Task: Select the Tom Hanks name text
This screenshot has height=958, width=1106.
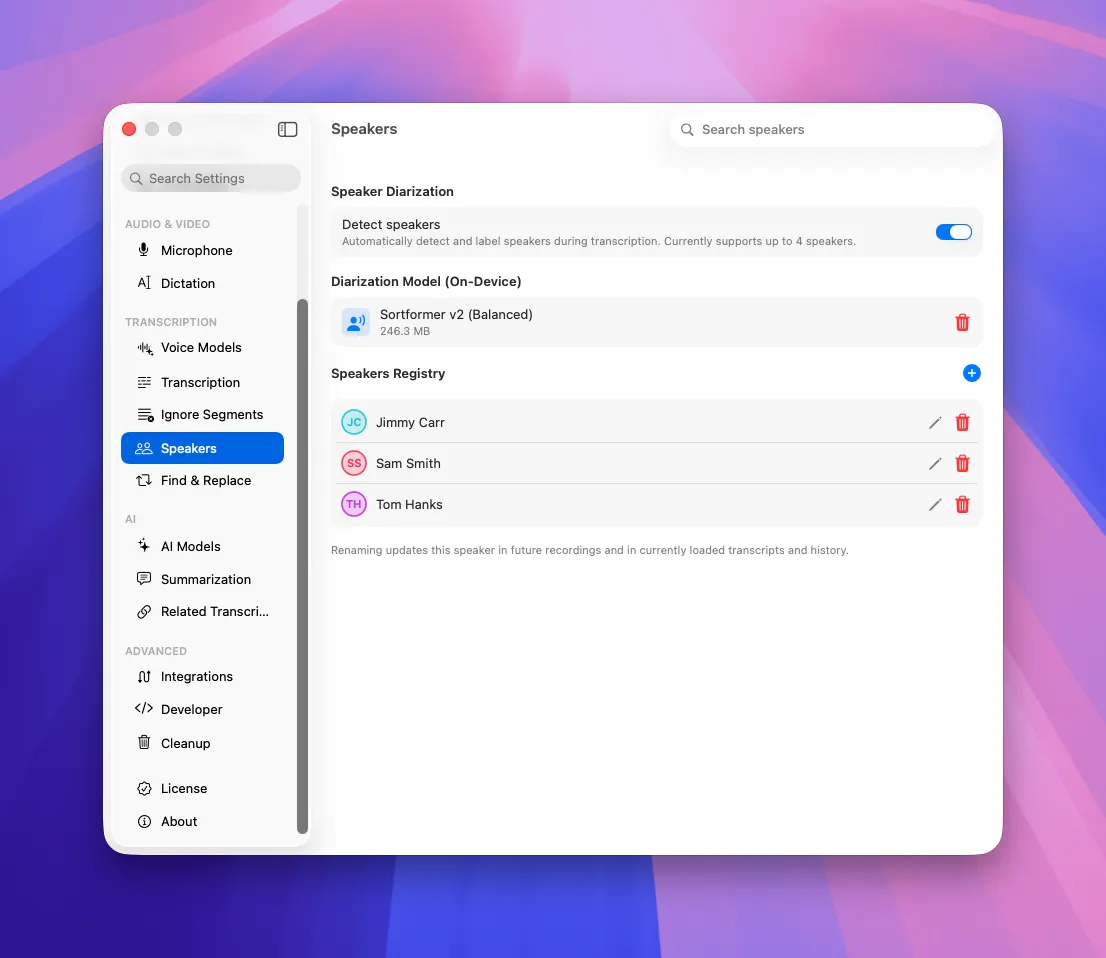Action: [x=409, y=504]
